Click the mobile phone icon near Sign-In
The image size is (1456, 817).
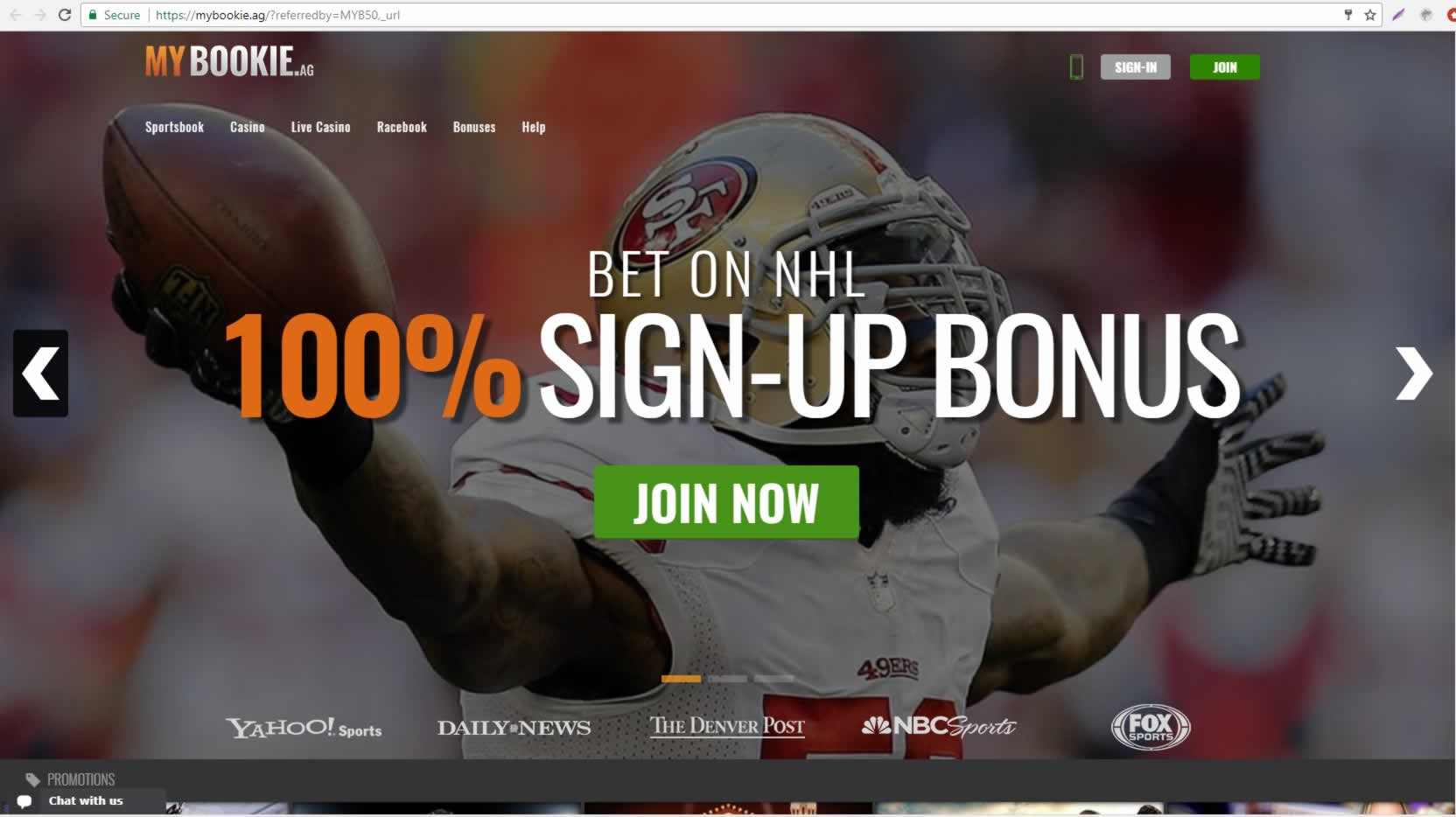pyautogui.click(x=1076, y=66)
